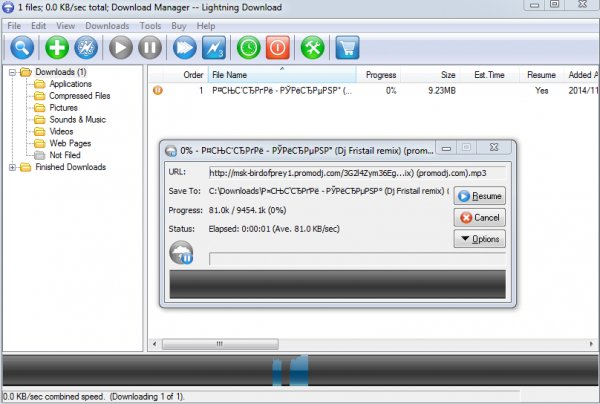
Task: Minimize the progress dialog window
Action: 446,148
